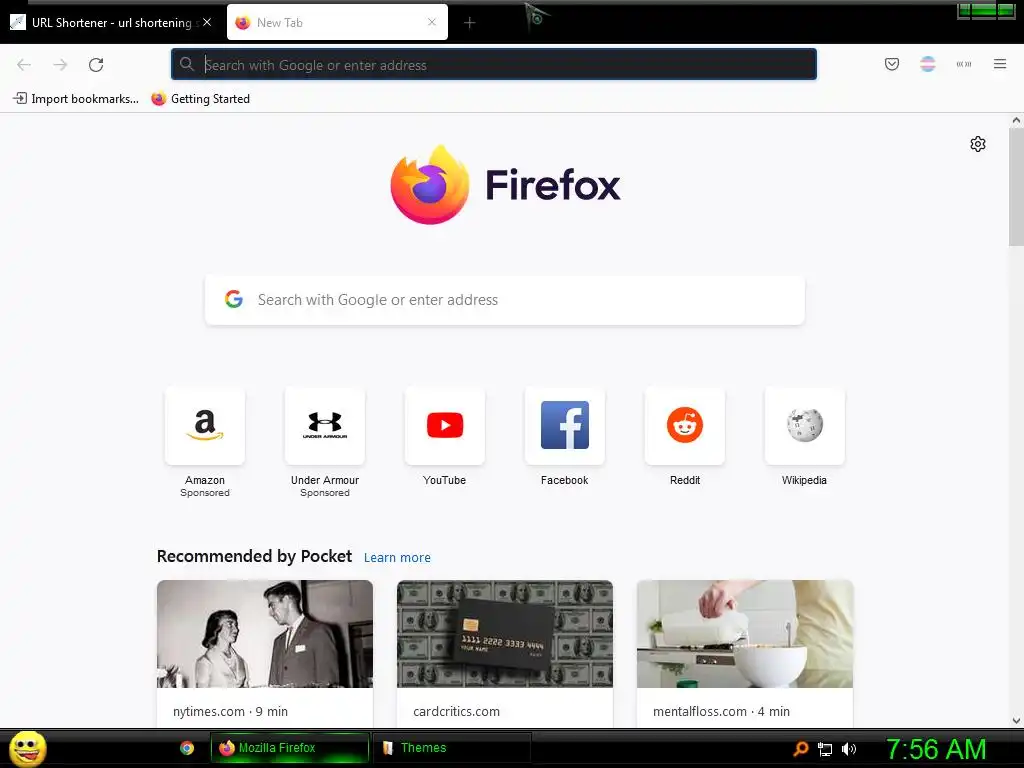Open a new tab with plus button
The height and width of the screenshot is (768, 1024).
pyautogui.click(x=470, y=23)
